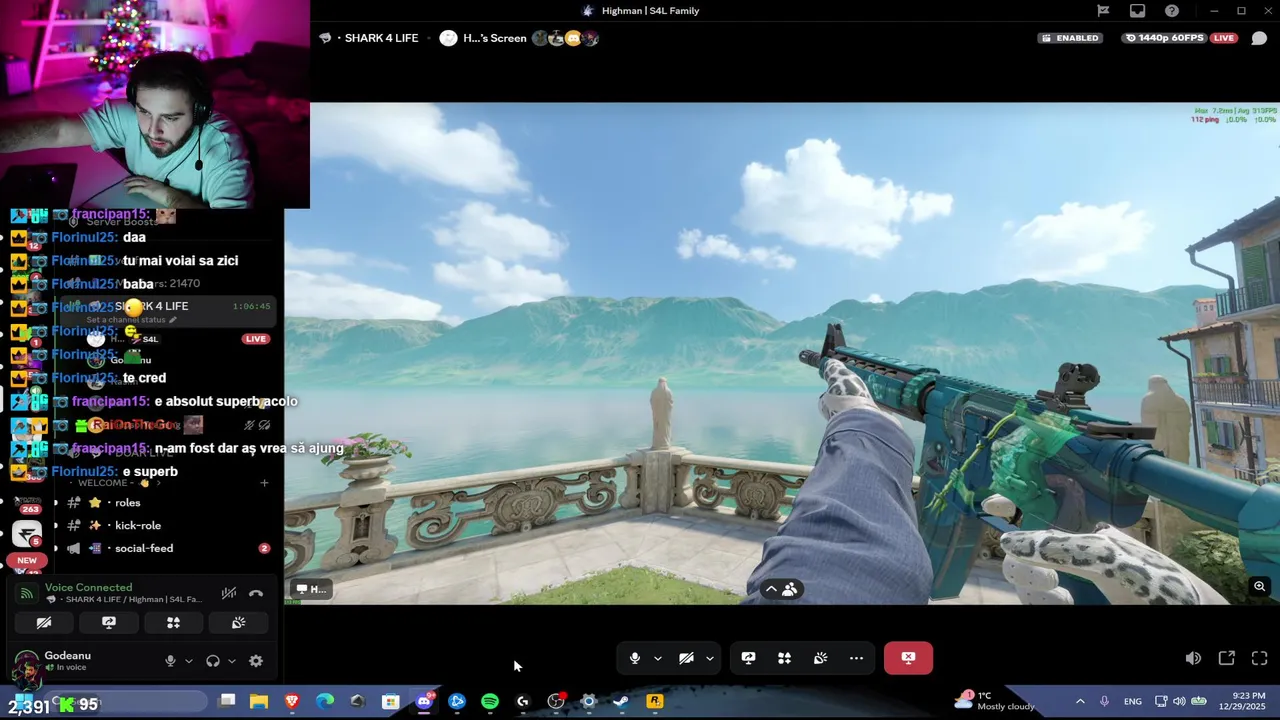This screenshot has width=1280, height=720.
Task: Open soundboard icon in stream control bar
Action: (x=820, y=658)
